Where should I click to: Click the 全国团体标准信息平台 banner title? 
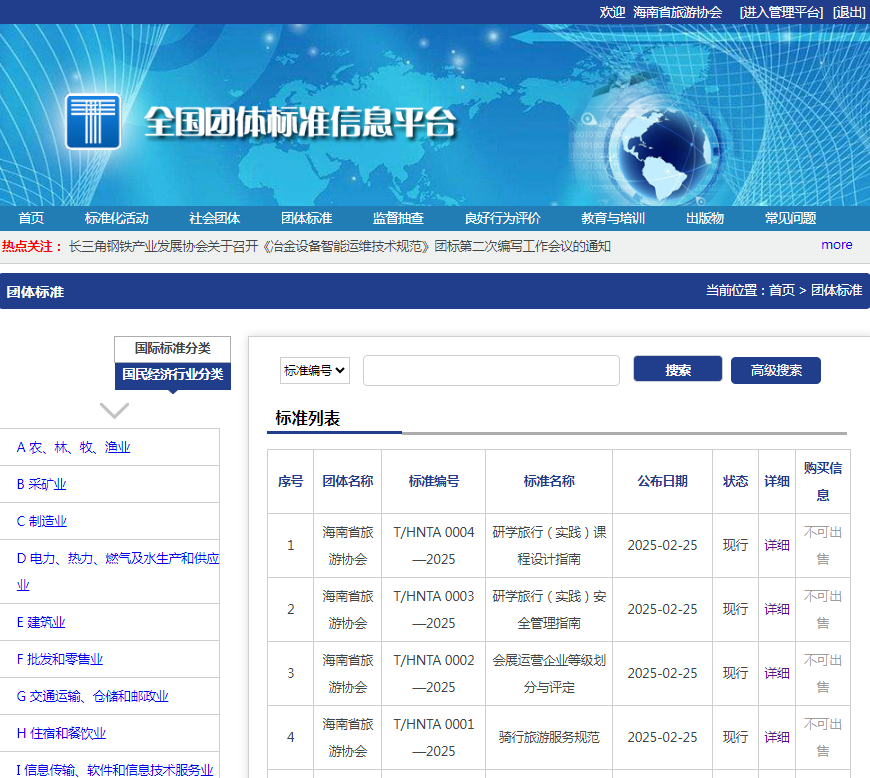[x=300, y=122]
